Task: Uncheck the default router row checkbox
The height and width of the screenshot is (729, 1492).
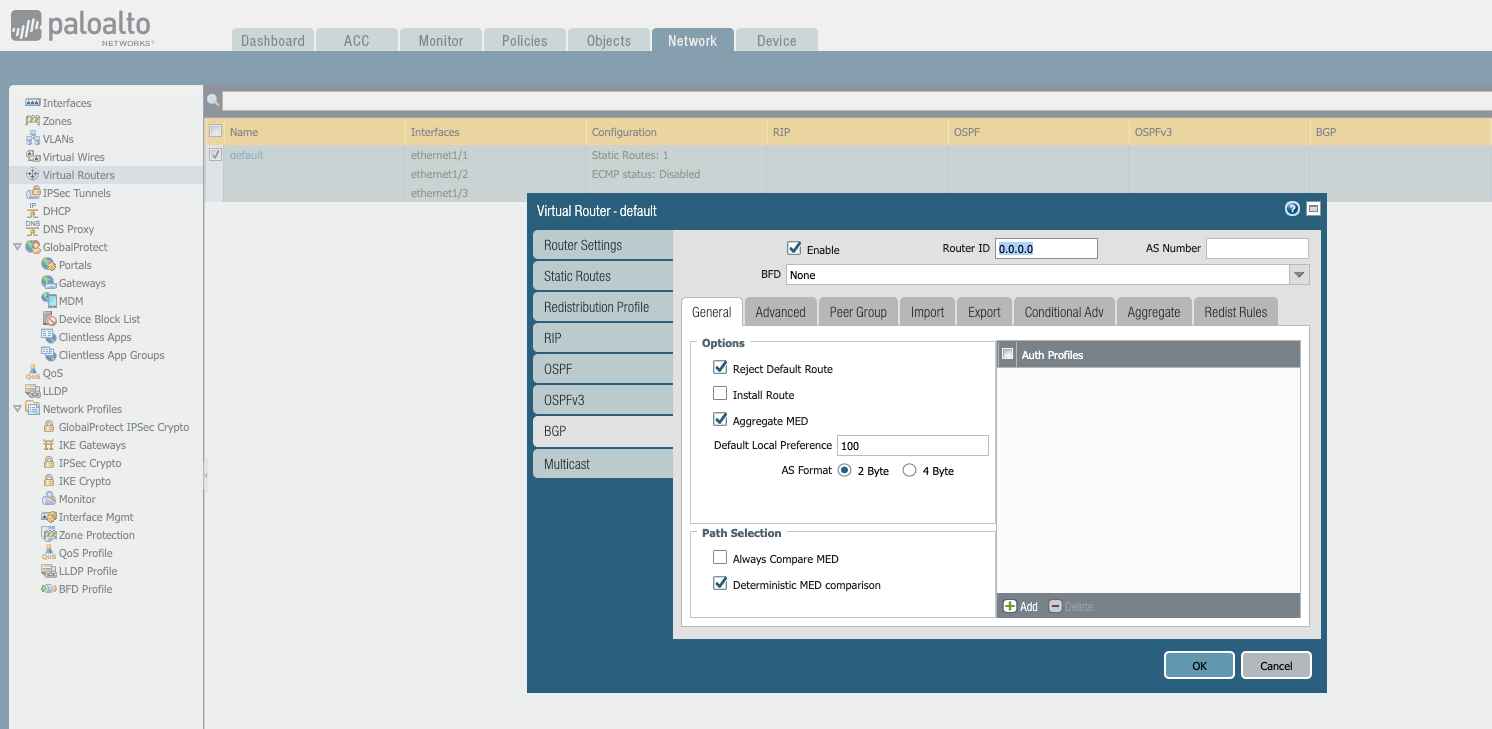Action: pyautogui.click(x=215, y=155)
